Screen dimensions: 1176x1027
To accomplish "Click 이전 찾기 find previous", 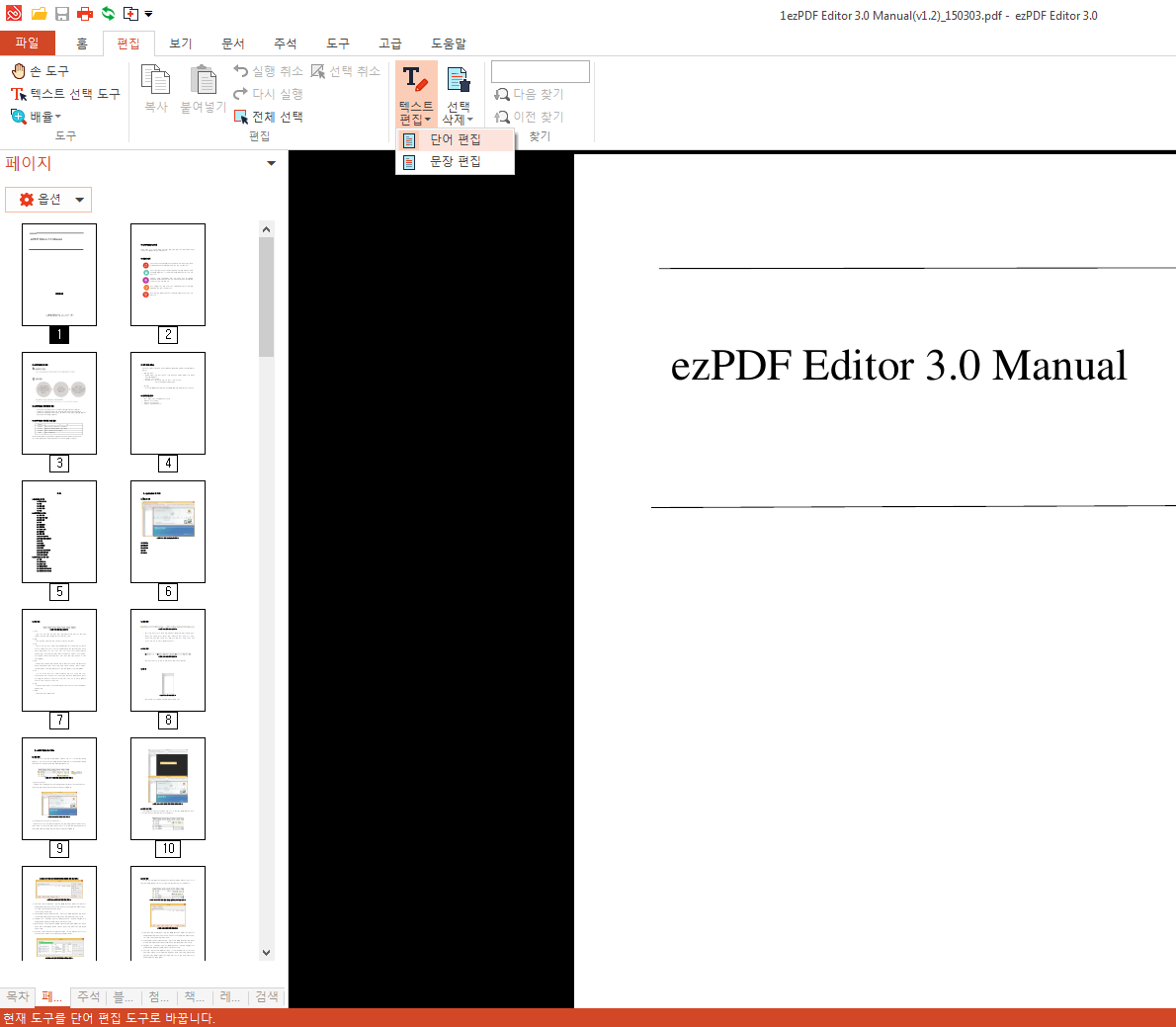I will click(x=530, y=117).
